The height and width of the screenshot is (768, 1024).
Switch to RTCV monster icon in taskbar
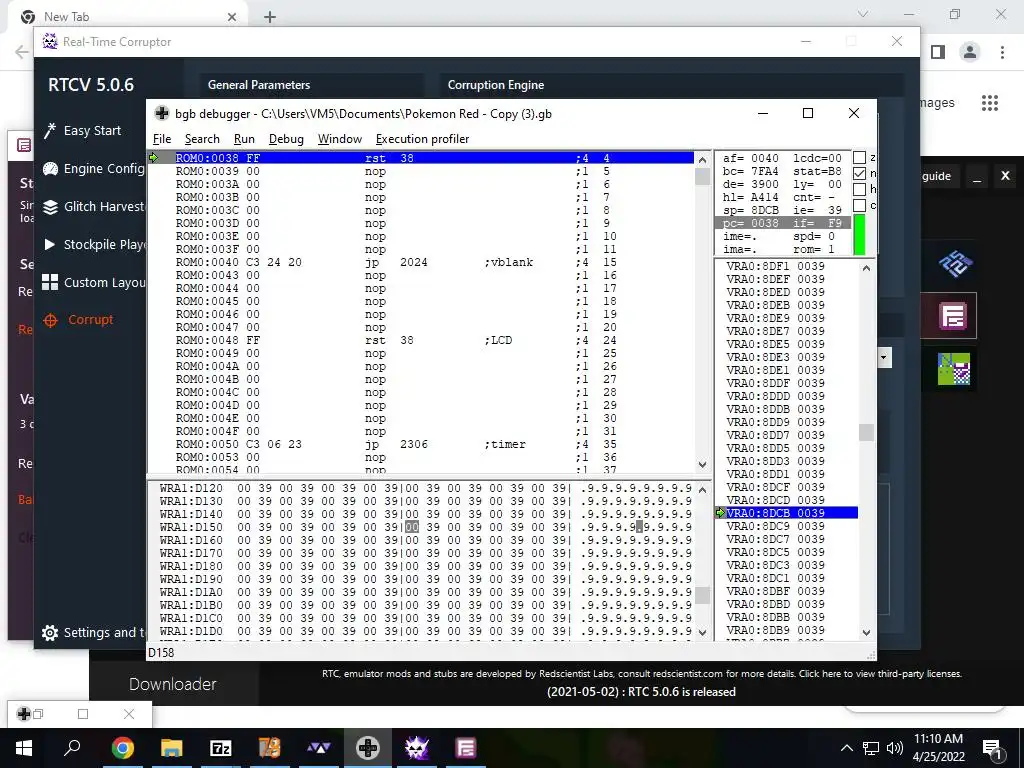[417, 748]
